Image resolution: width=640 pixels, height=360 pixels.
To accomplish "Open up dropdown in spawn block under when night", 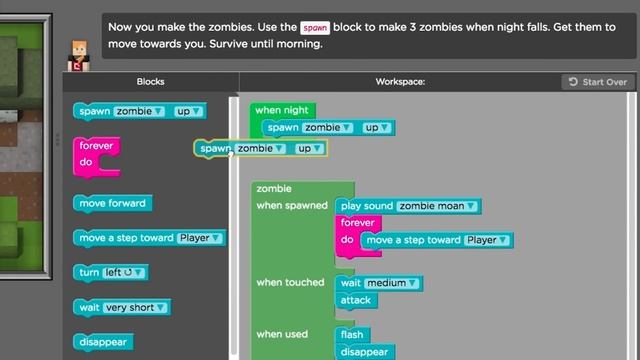I will pos(377,128).
